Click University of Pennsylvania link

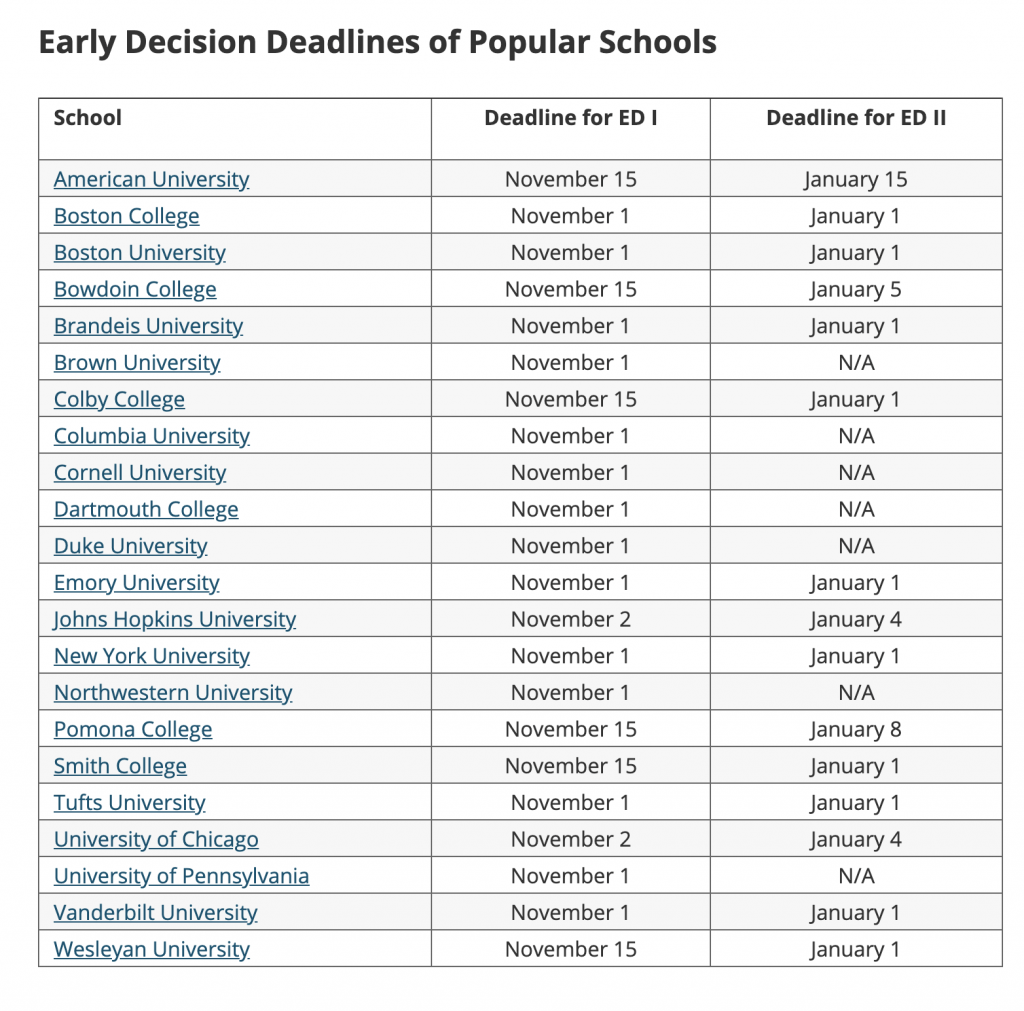tap(181, 877)
